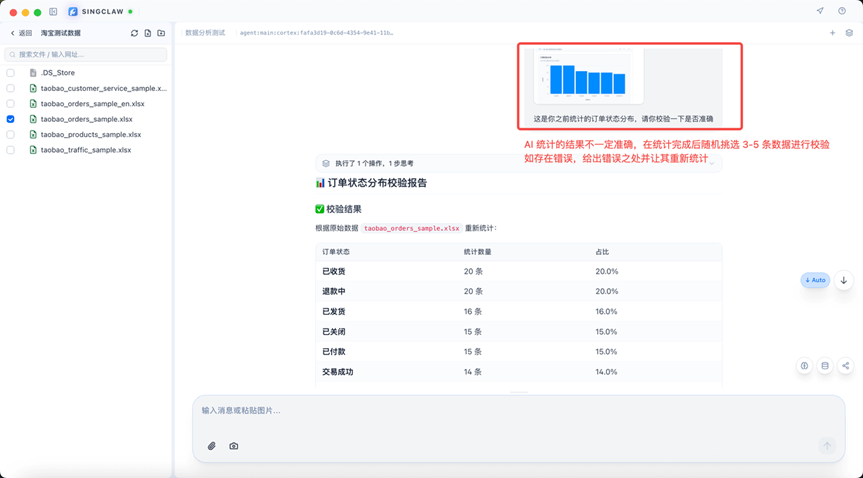Click the 返回 back button

pos(21,33)
